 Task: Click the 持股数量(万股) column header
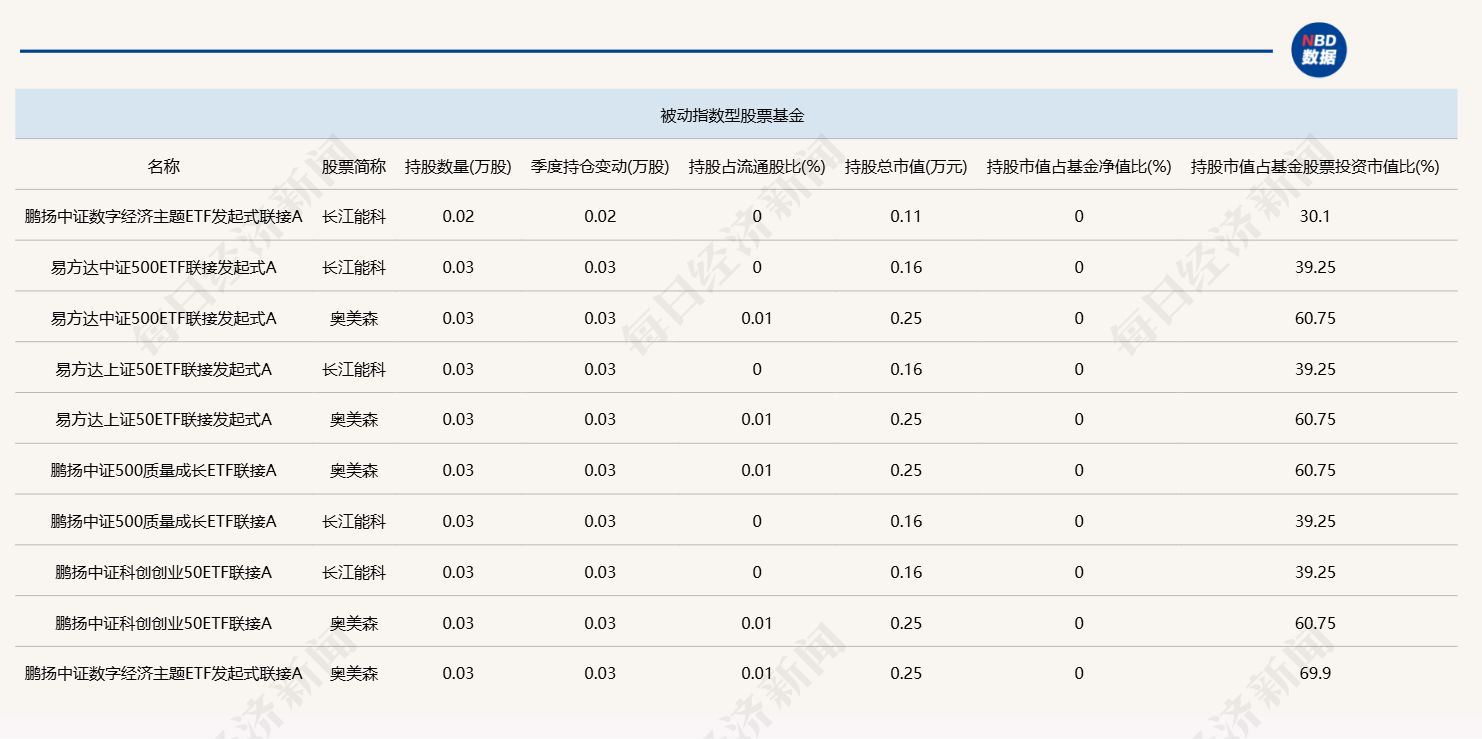[x=458, y=167]
